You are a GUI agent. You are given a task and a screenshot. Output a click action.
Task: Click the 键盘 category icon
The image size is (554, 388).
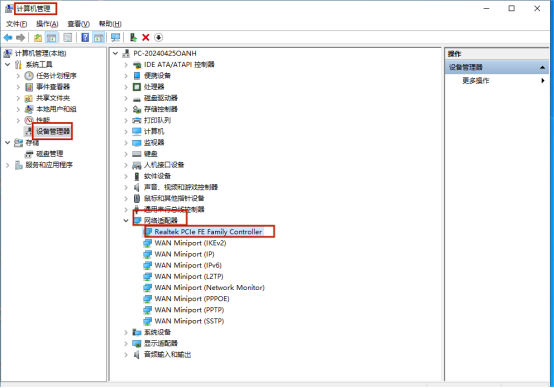tap(137, 154)
